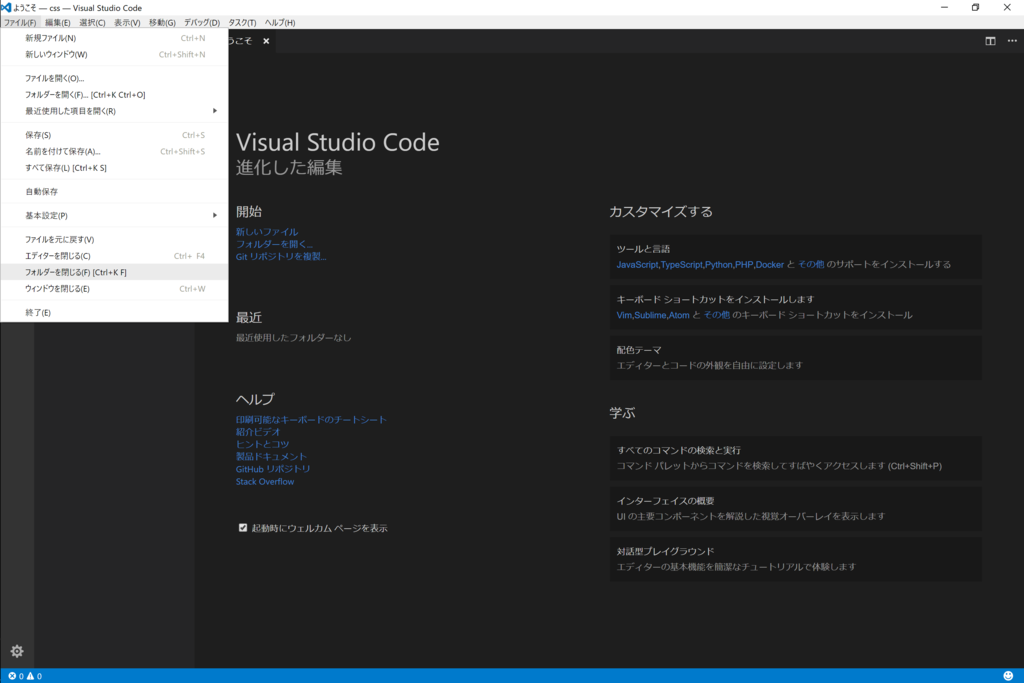Click the feedback smiley icon
The height and width of the screenshot is (683, 1024).
tap(1008, 676)
